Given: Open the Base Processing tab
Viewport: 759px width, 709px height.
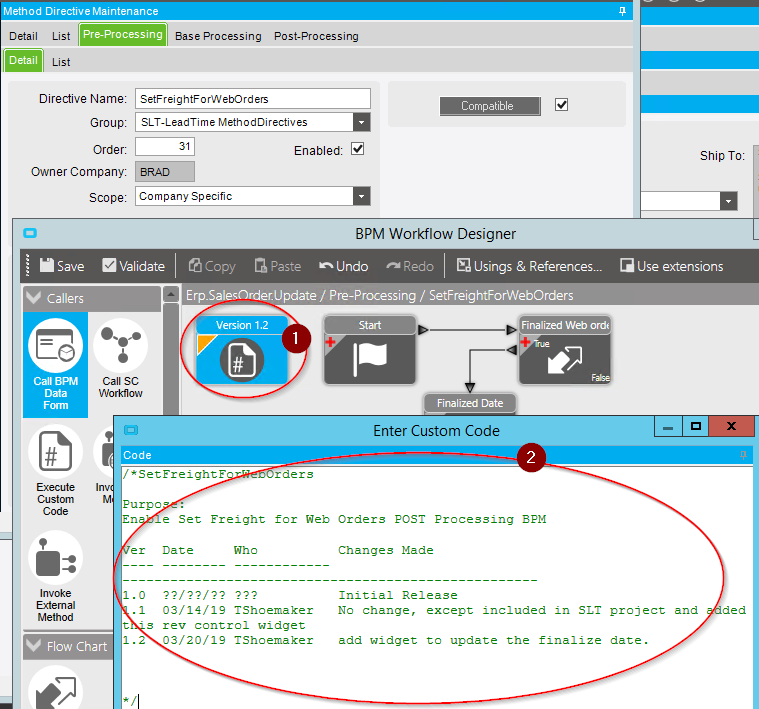Looking at the screenshot, I should (x=218, y=36).
